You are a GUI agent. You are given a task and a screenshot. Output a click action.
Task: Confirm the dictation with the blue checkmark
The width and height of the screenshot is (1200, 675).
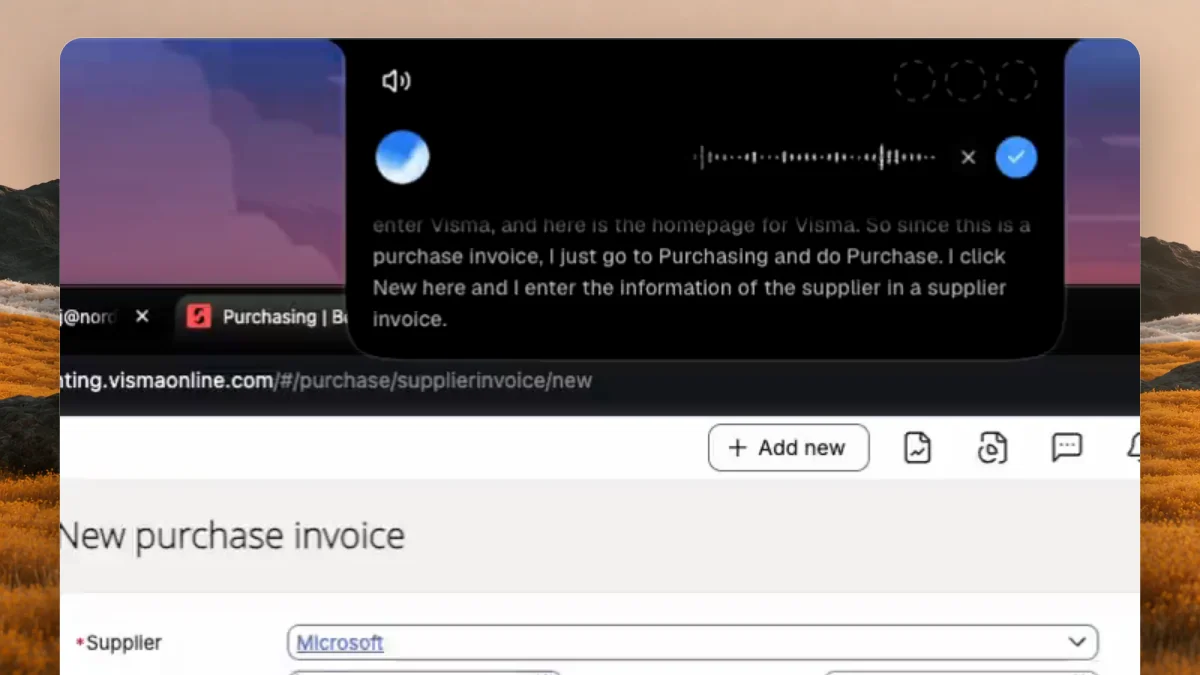coord(1016,157)
